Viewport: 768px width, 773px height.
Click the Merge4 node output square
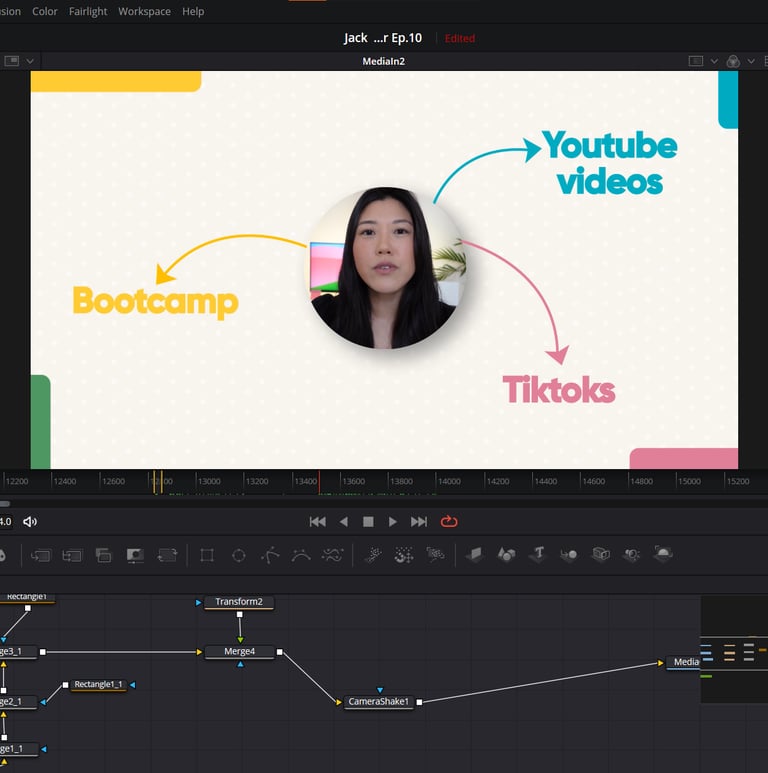(279, 652)
